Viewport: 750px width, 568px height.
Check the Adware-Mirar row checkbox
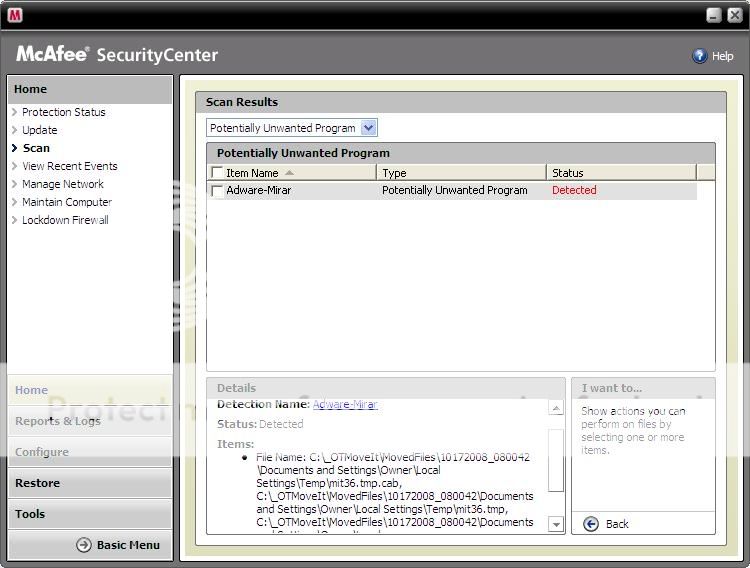217,190
